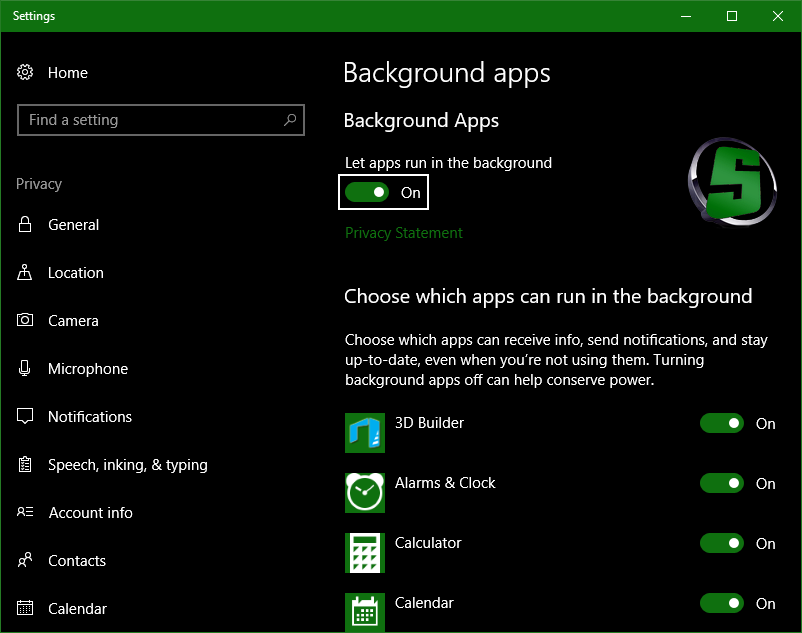Focus the Find a setting box

[161, 120]
